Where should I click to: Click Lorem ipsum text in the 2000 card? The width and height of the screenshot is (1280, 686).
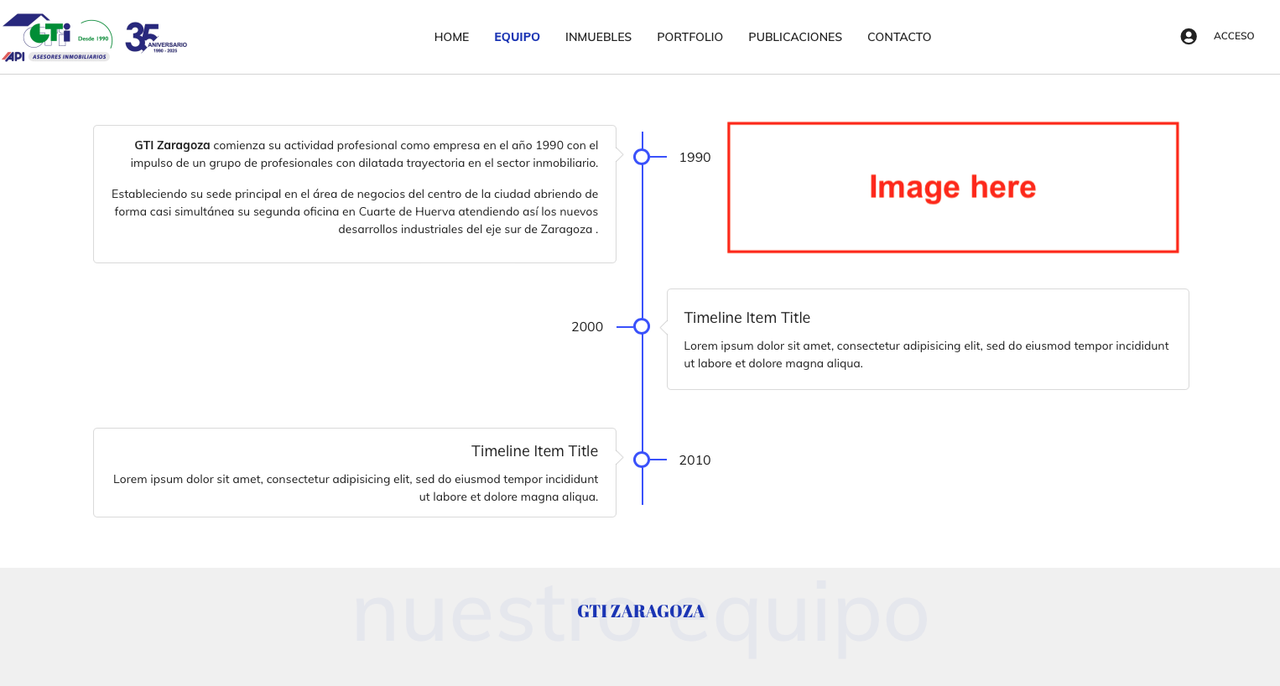(x=926, y=354)
